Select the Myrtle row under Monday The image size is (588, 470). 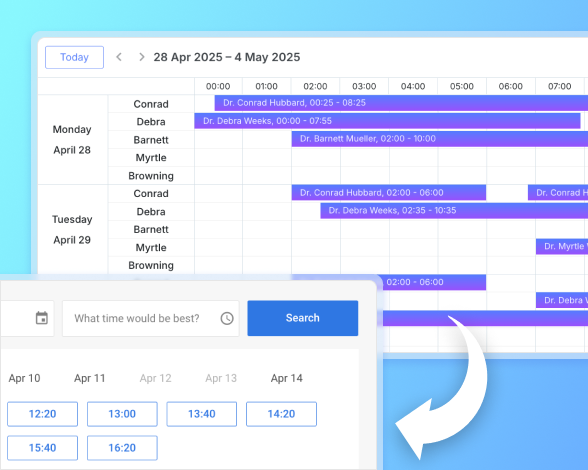coord(151,158)
